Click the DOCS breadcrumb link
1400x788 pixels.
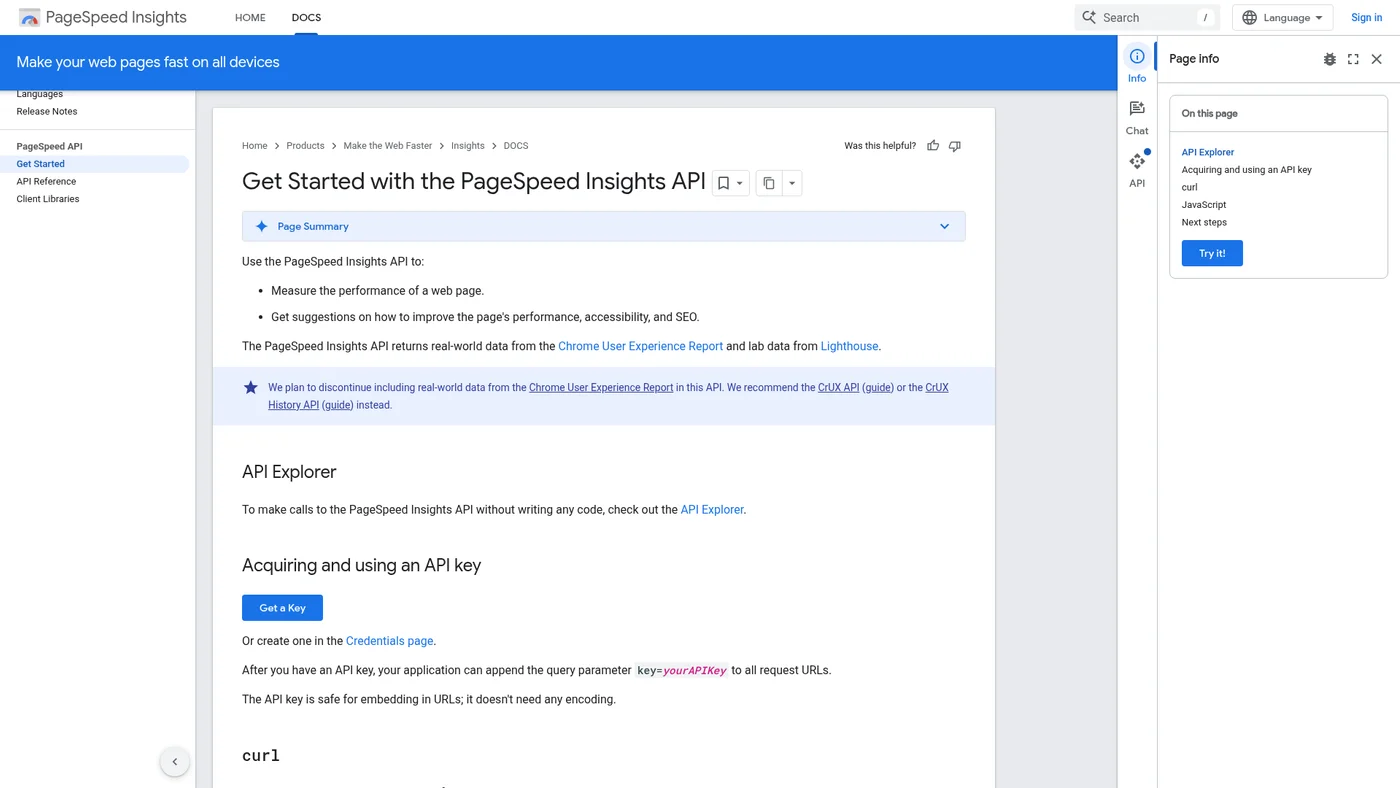(x=516, y=146)
